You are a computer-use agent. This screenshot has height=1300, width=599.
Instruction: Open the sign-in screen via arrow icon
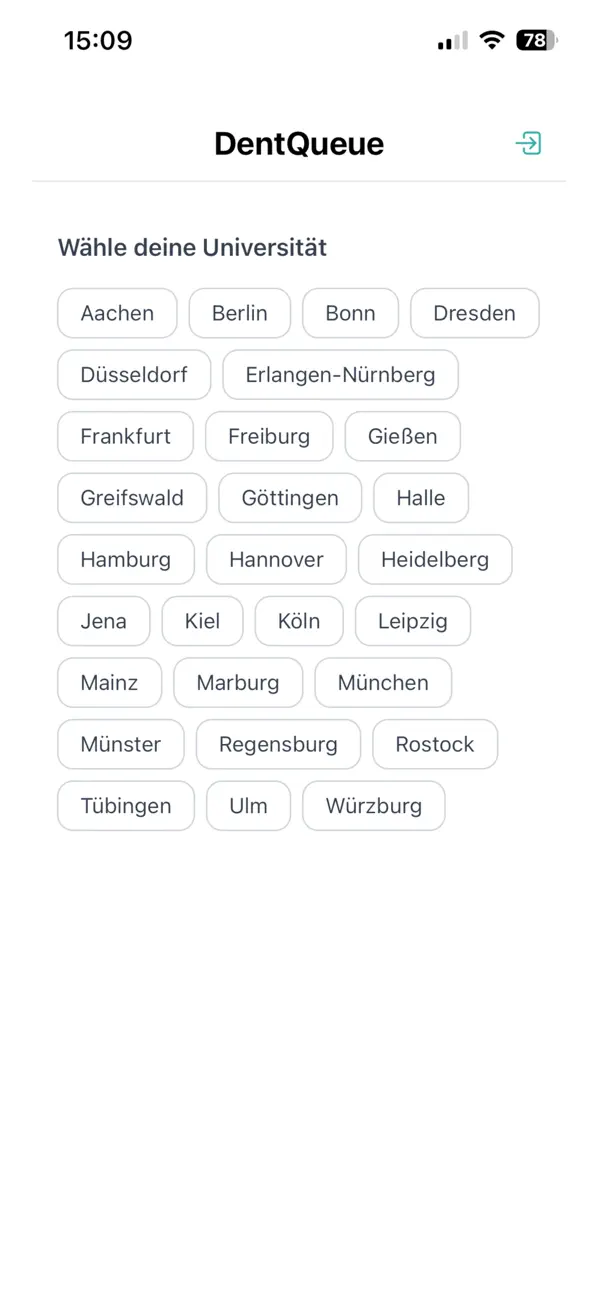coord(529,143)
